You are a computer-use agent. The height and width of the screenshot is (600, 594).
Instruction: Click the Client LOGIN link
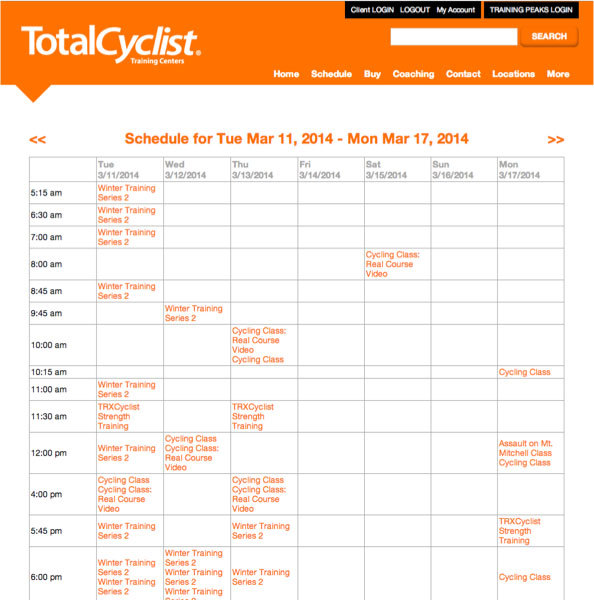[x=372, y=10]
